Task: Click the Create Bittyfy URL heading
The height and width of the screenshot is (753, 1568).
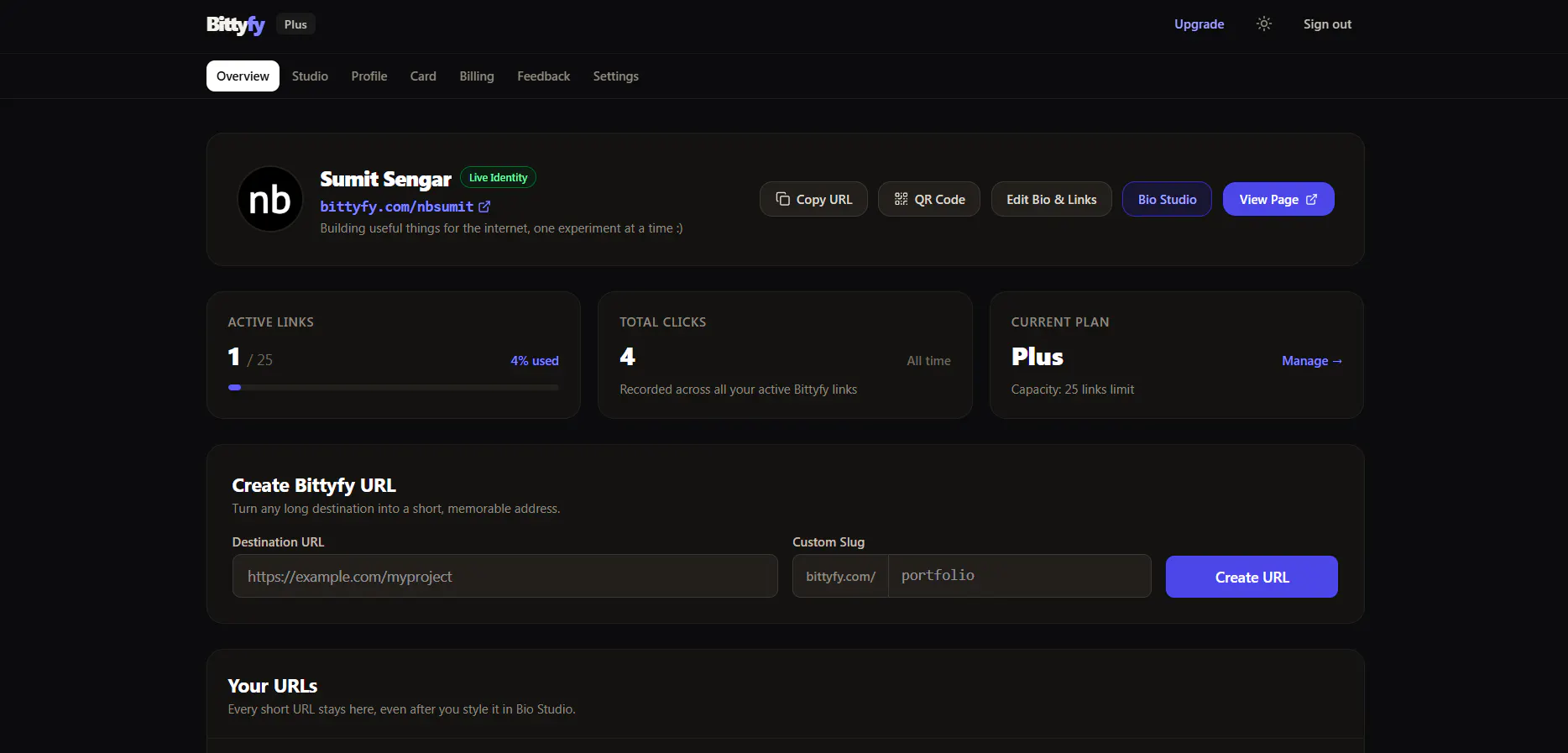Action: click(314, 485)
